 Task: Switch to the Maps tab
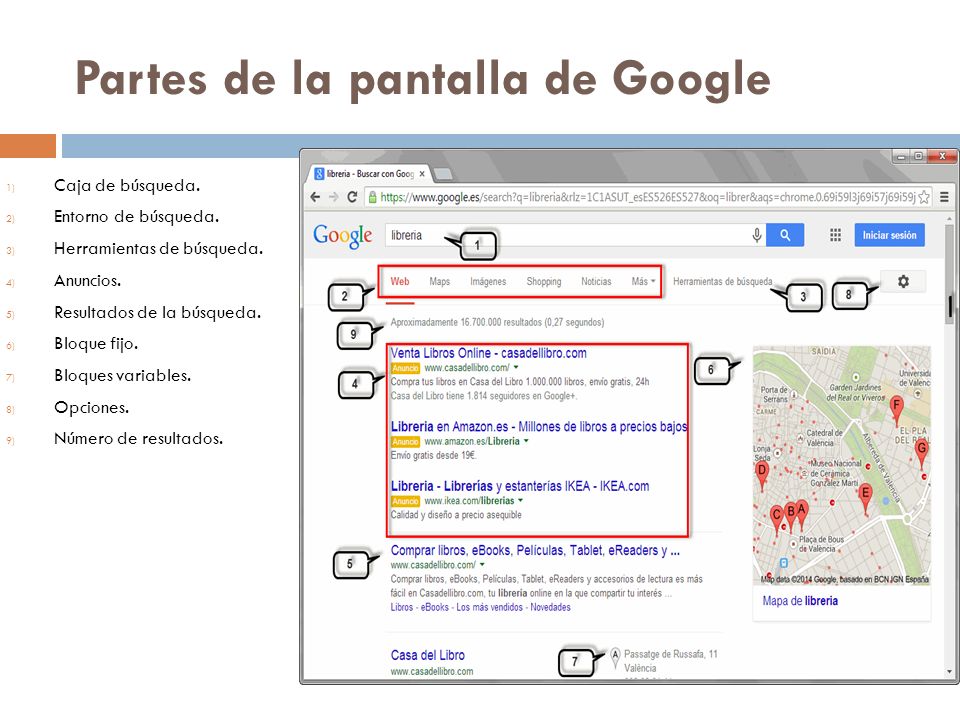[x=440, y=282]
